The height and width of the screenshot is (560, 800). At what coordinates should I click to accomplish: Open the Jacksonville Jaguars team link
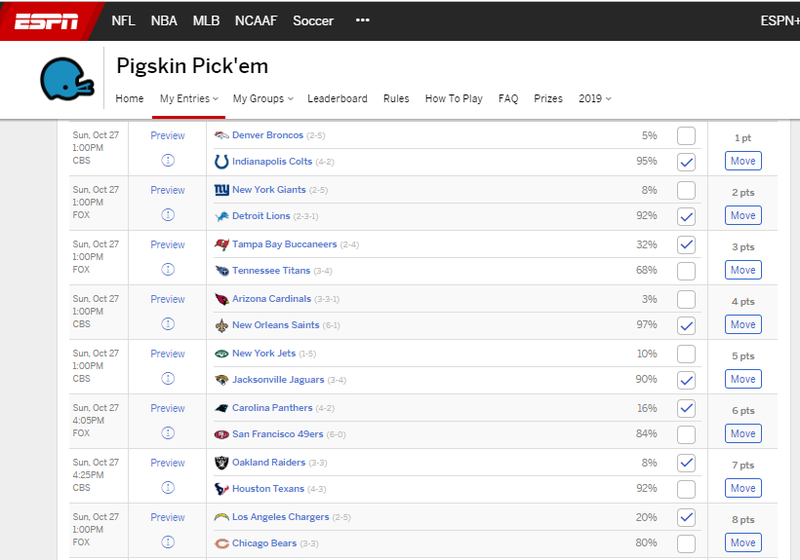coord(278,380)
